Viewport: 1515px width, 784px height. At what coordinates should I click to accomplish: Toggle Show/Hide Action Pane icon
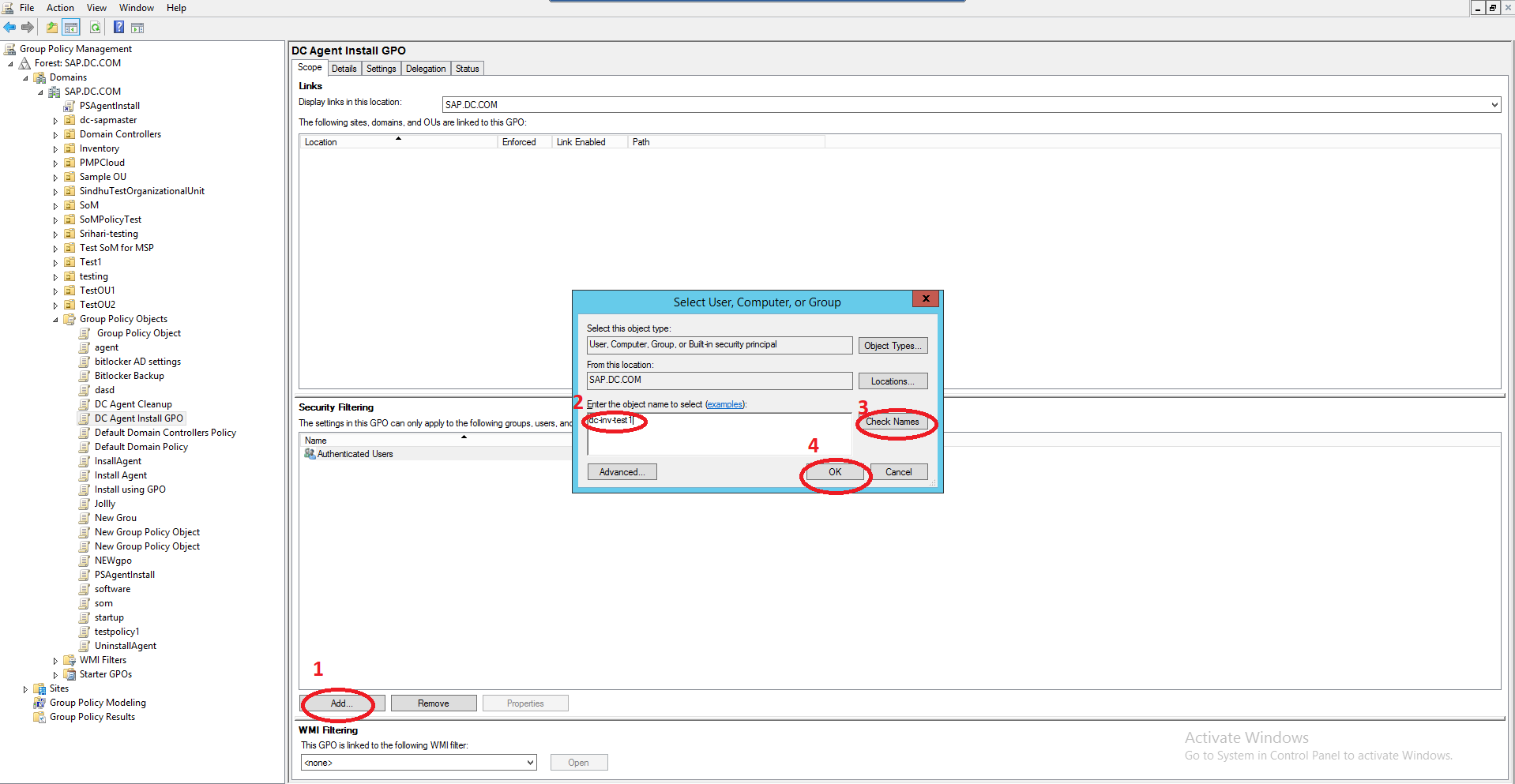tap(137, 28)
